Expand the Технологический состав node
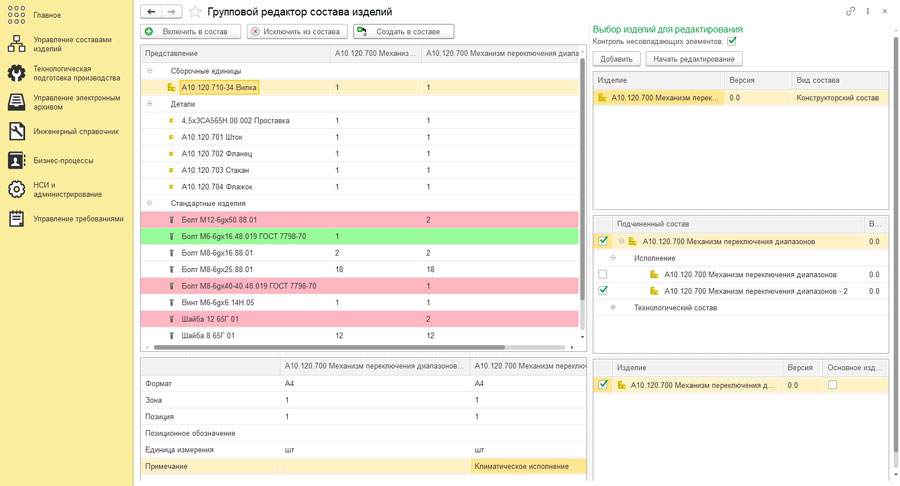Screen dimensions: 900x486 [x=613, y=308]
